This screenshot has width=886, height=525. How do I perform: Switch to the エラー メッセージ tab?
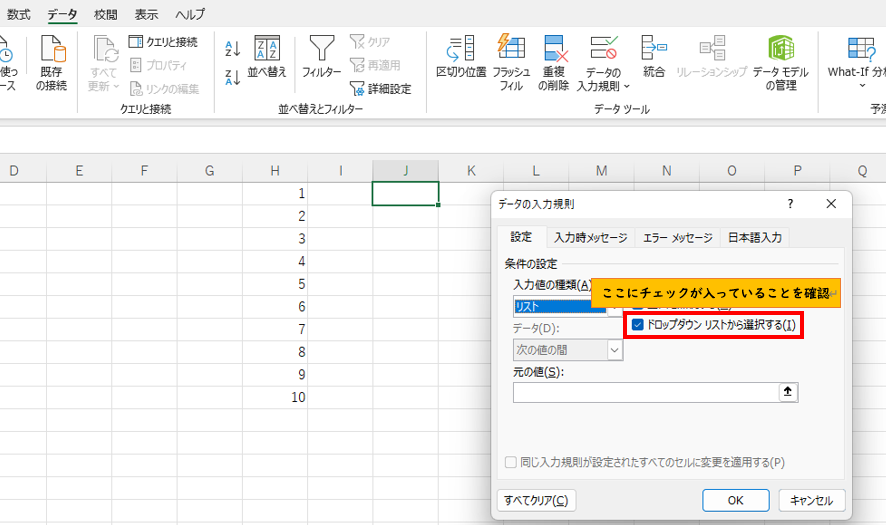tap(677, 238)
